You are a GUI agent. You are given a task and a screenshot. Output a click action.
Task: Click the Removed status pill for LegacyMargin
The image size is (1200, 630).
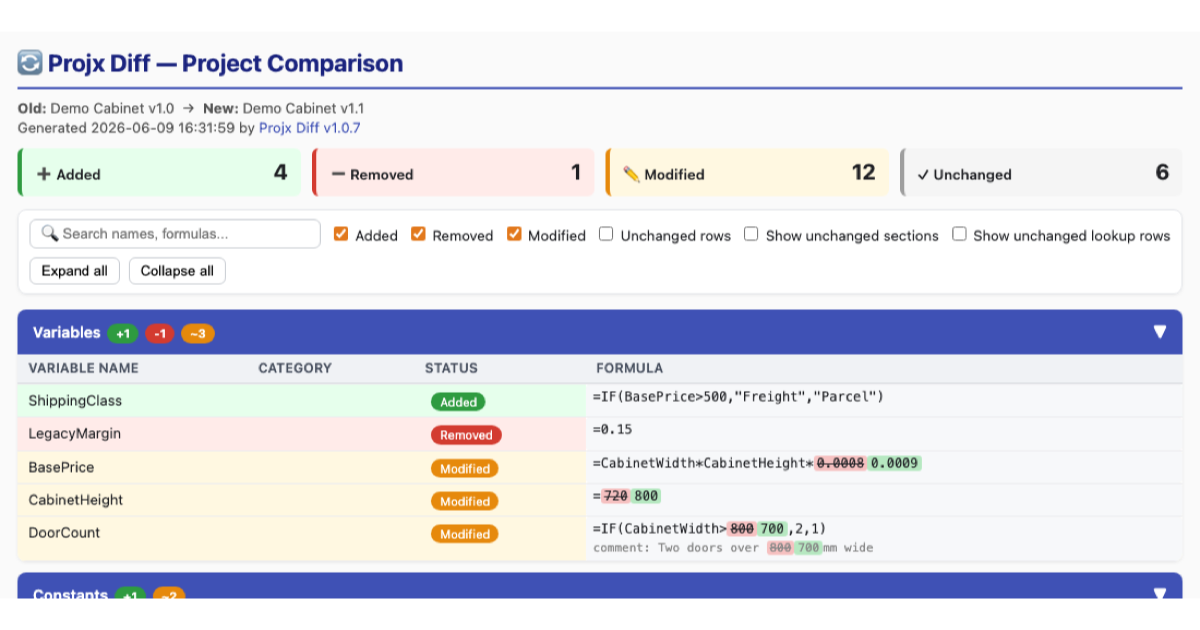[x=466, y=435]
